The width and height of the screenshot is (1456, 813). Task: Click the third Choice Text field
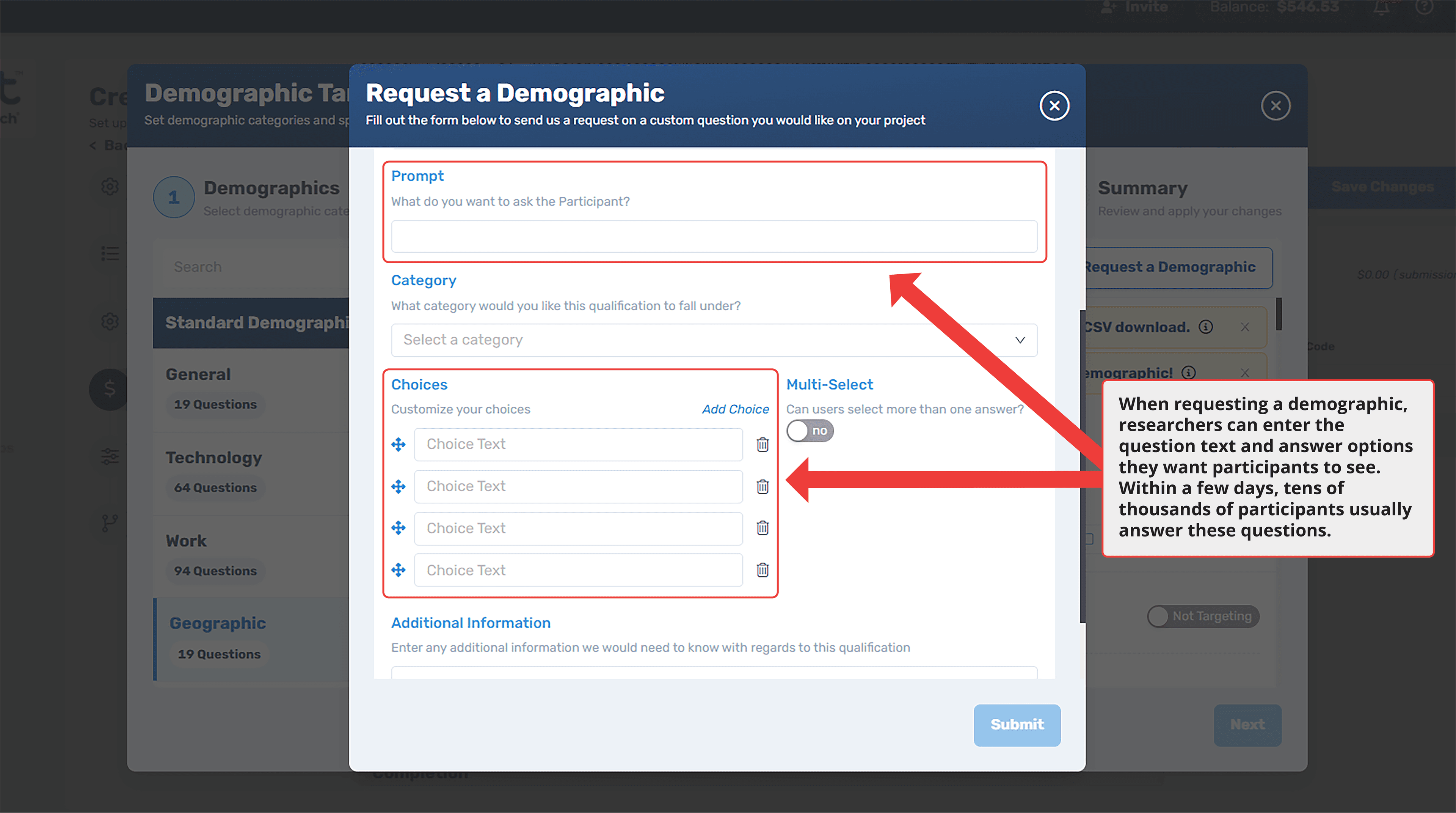coord(577,528)
